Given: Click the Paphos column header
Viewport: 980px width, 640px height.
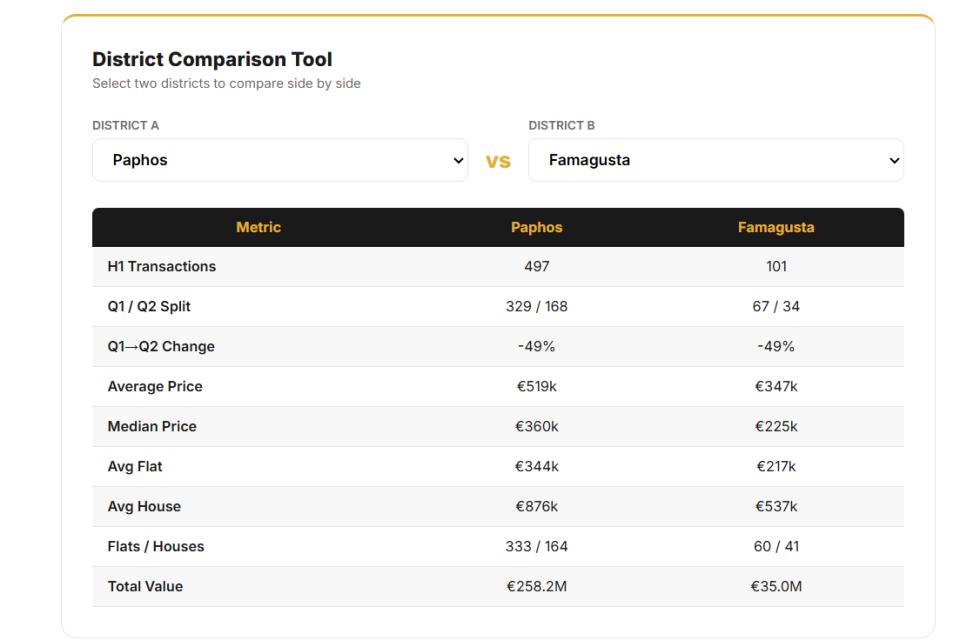Looking at the screenshot, I should 536,228.
